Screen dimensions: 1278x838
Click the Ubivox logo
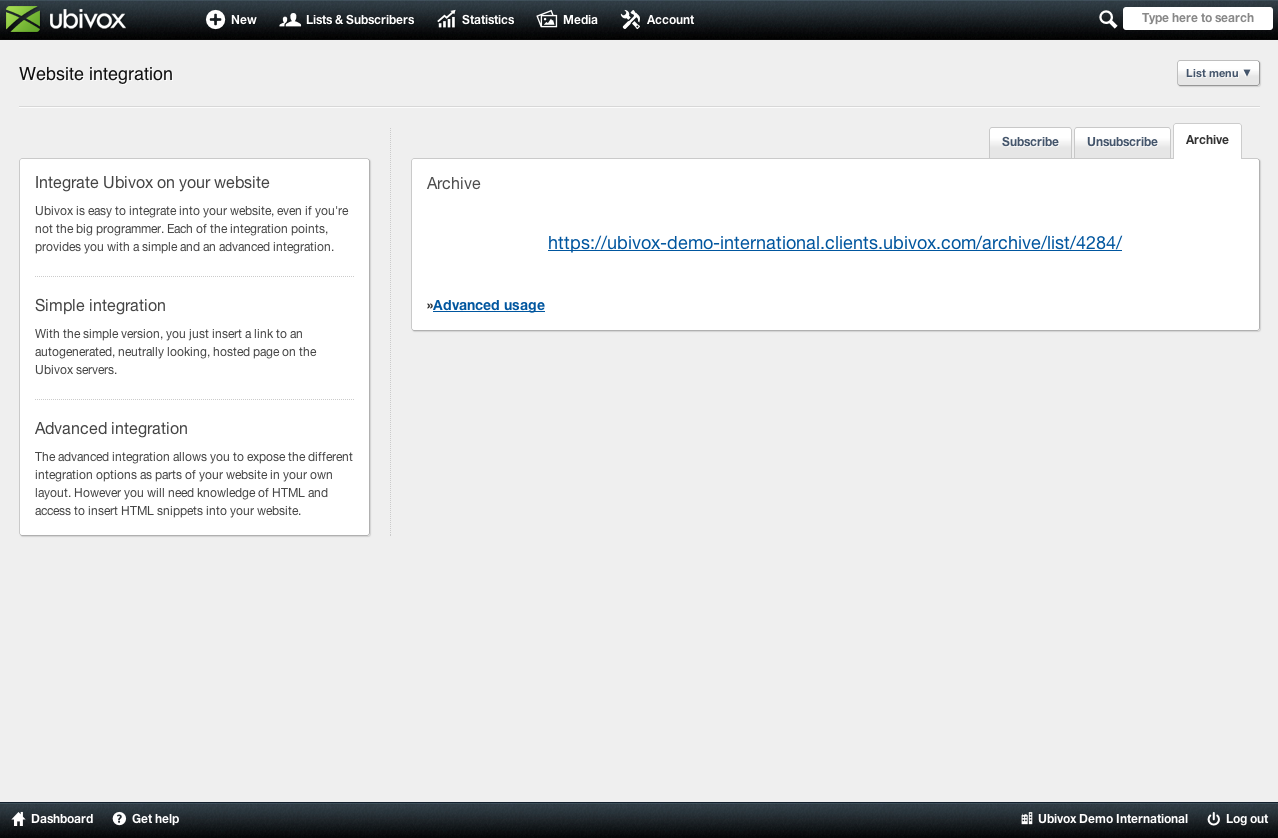[x=66, y=19]
